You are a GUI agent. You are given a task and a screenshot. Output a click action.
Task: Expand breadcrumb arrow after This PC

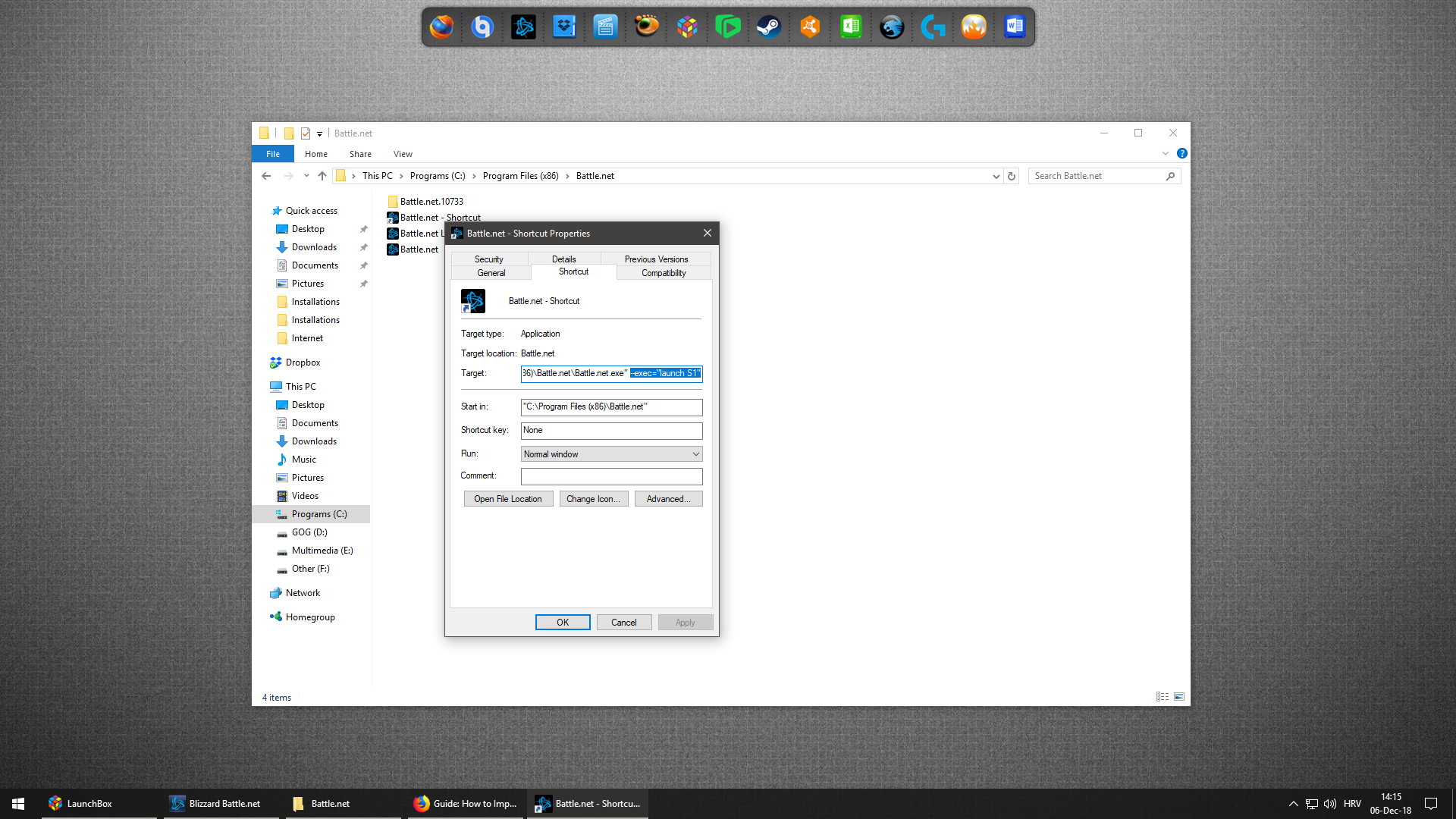(x=402, y=176)
